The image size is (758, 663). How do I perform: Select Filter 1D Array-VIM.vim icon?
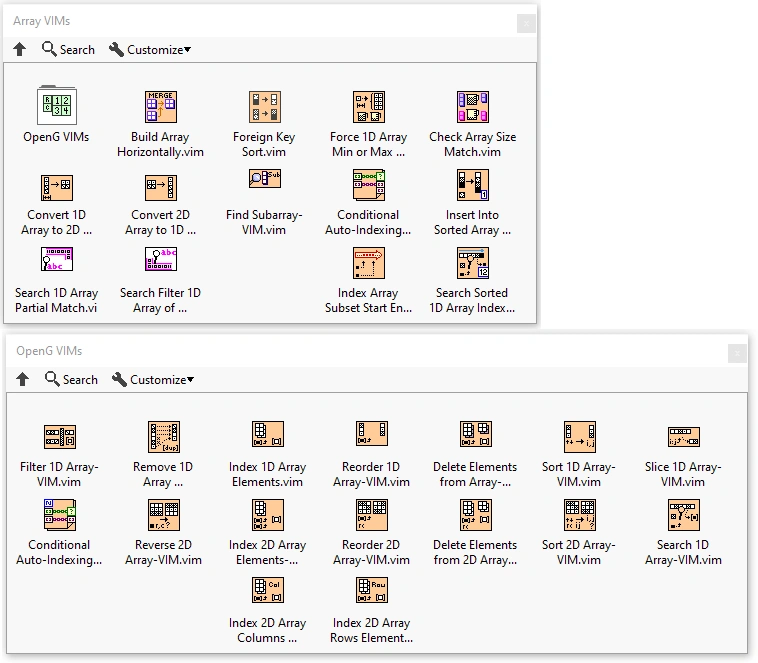tap(60, 437)
